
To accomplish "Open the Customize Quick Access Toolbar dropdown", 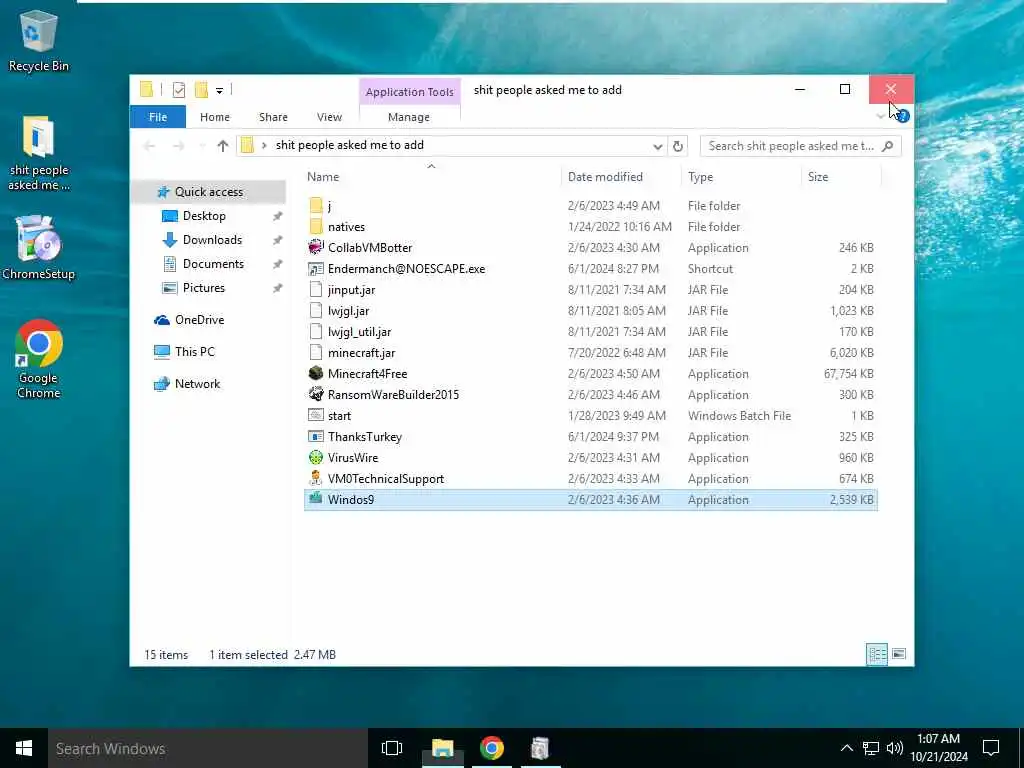I will [x=219, y=90].
